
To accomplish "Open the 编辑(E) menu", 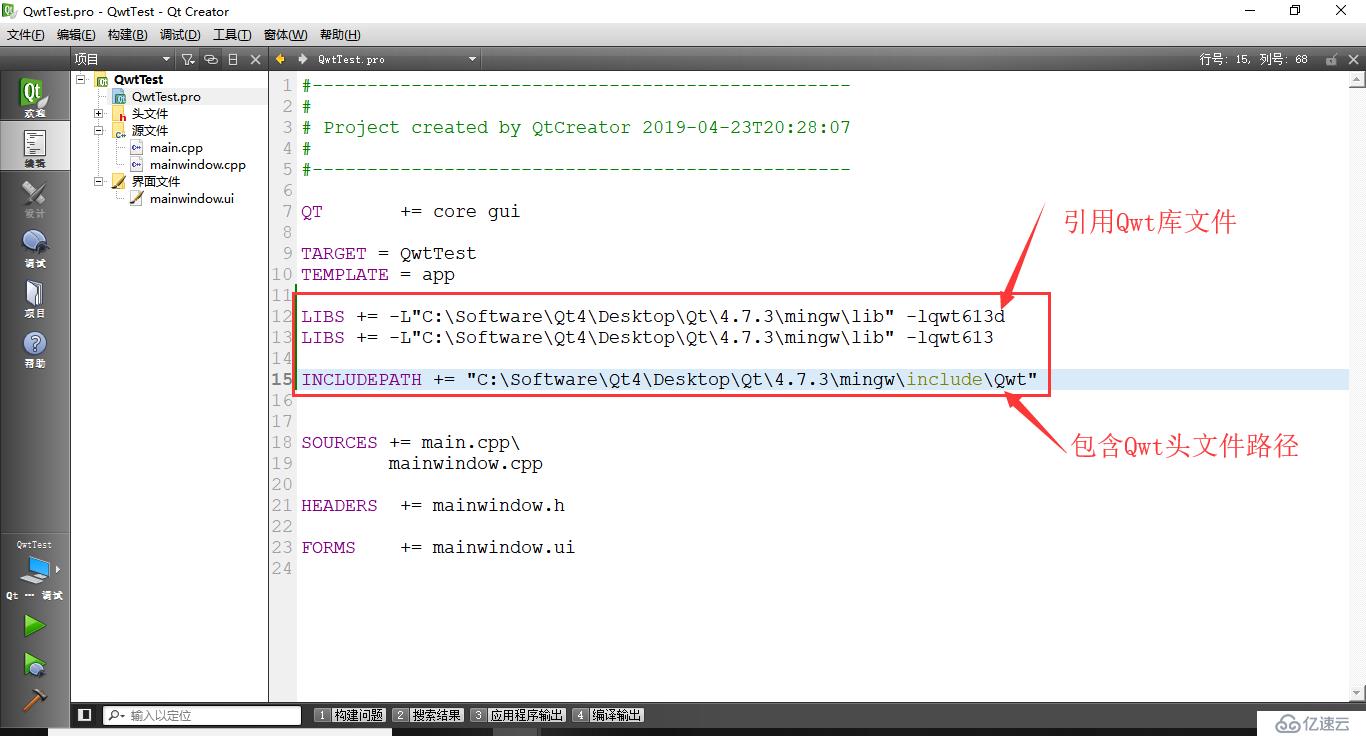I will [76, 35].
